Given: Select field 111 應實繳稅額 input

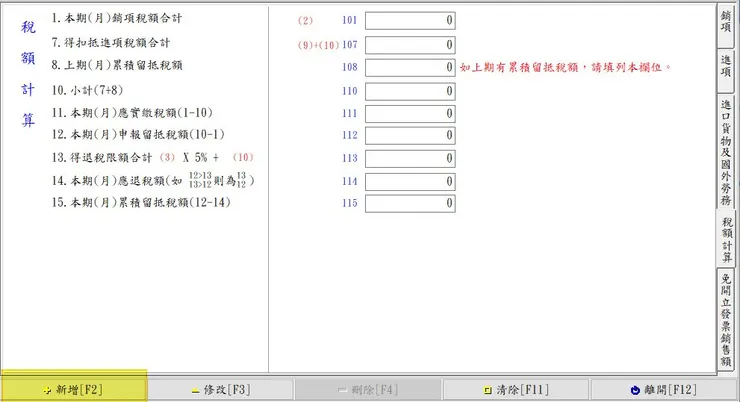Looking at the screenshot, I should 410,114.
